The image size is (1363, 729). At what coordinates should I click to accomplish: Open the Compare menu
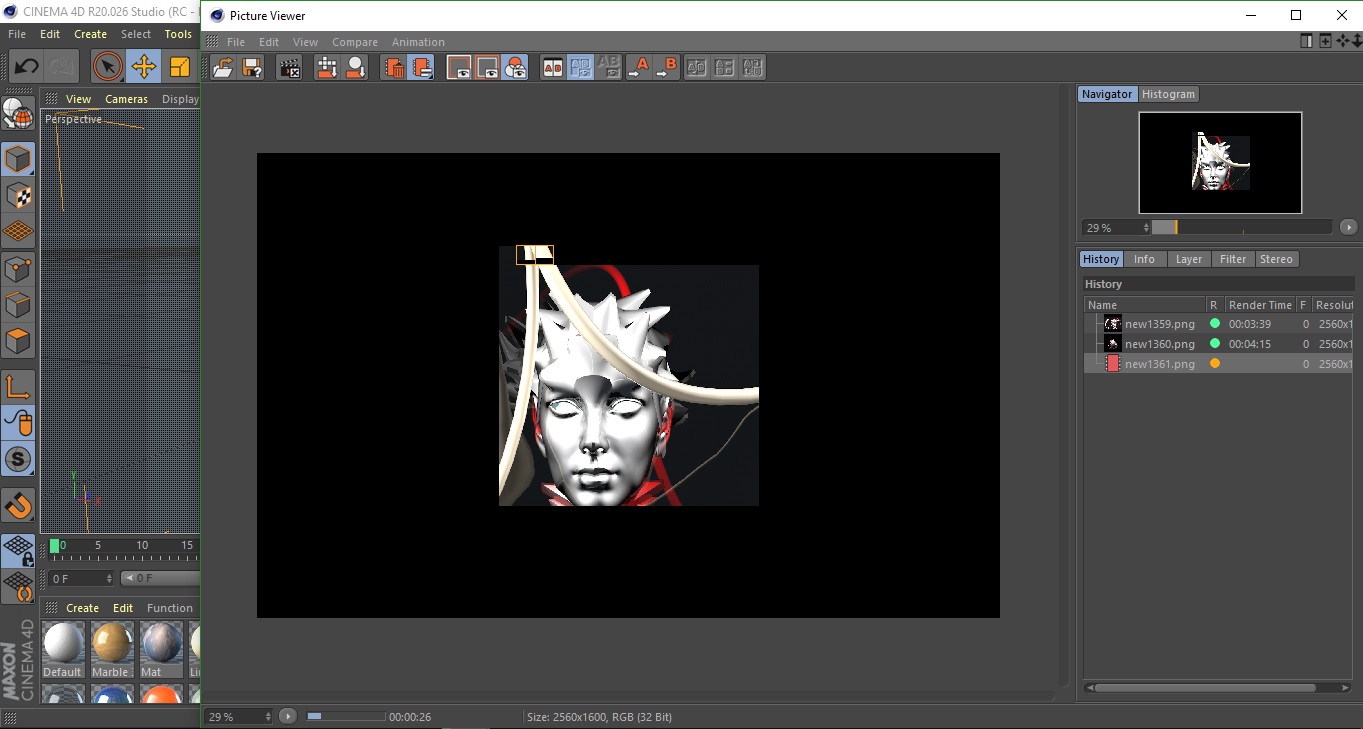(x=355, y=42)
